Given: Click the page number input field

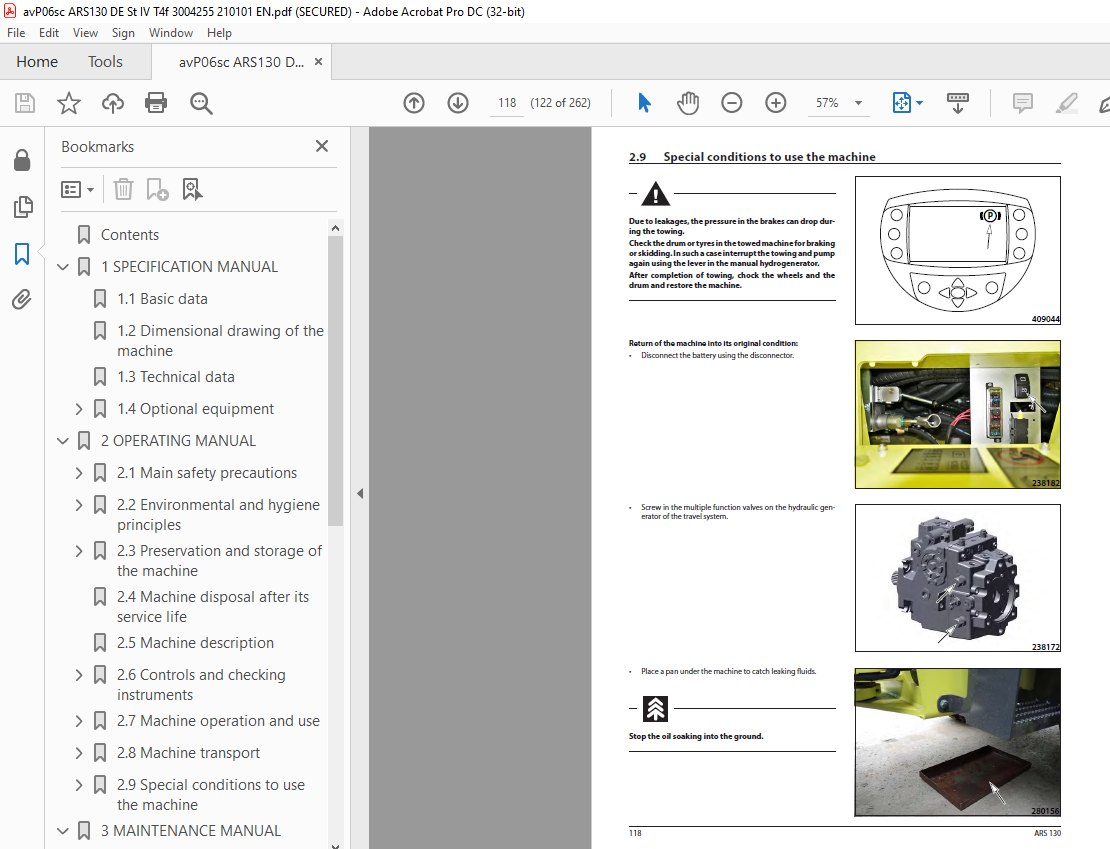Looking at the screenshot, I should click(507, 103).
